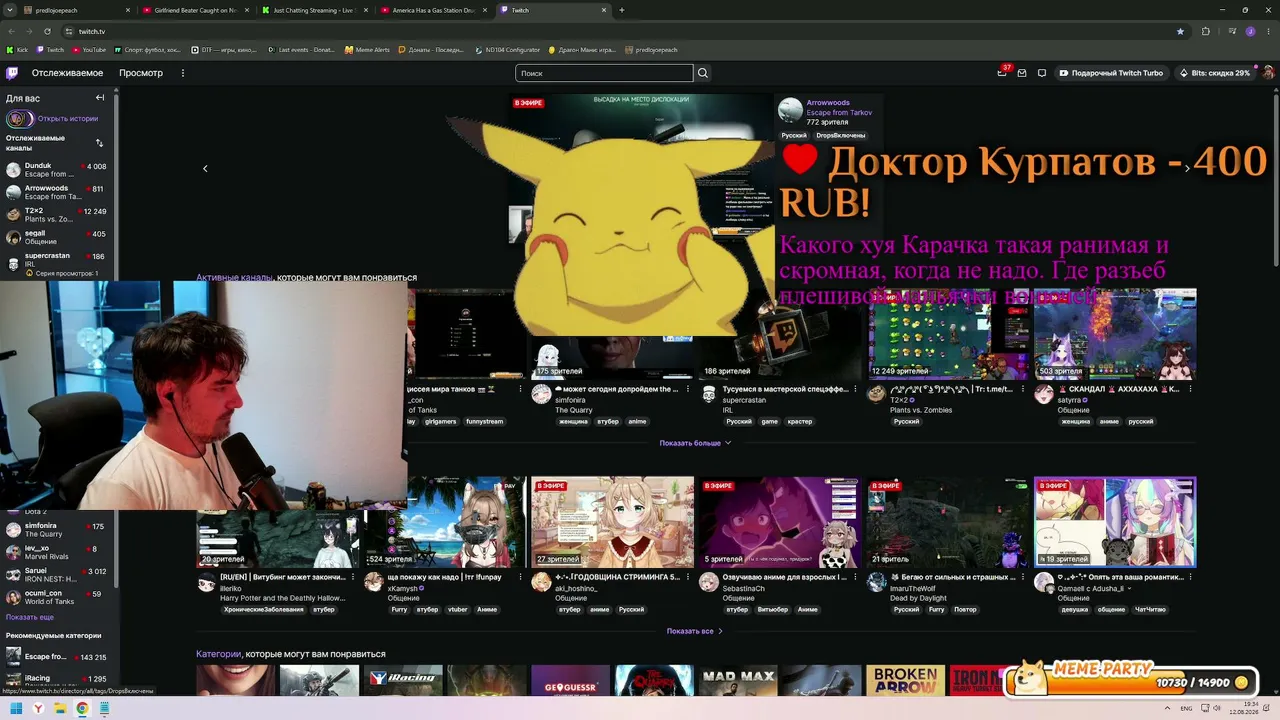Reload the page
This screenshot has height=720, width=1280.
46,31
